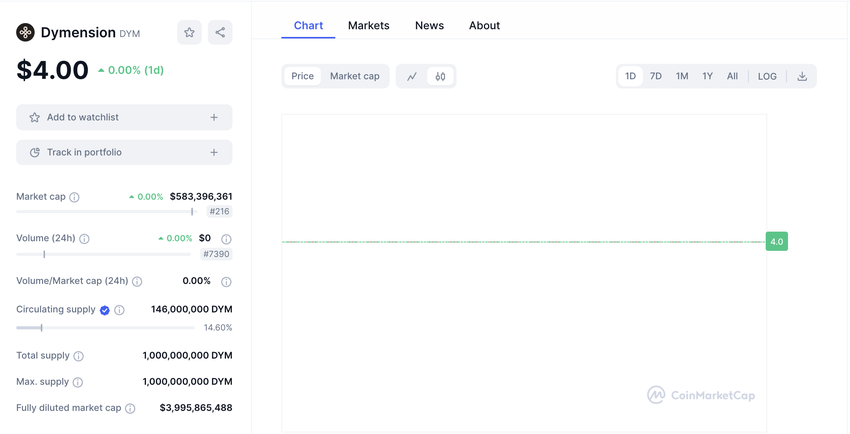Click the 0.00% (1d) price change
The image size is (850, 434).
pyautogui.click(x=131, y=70)
